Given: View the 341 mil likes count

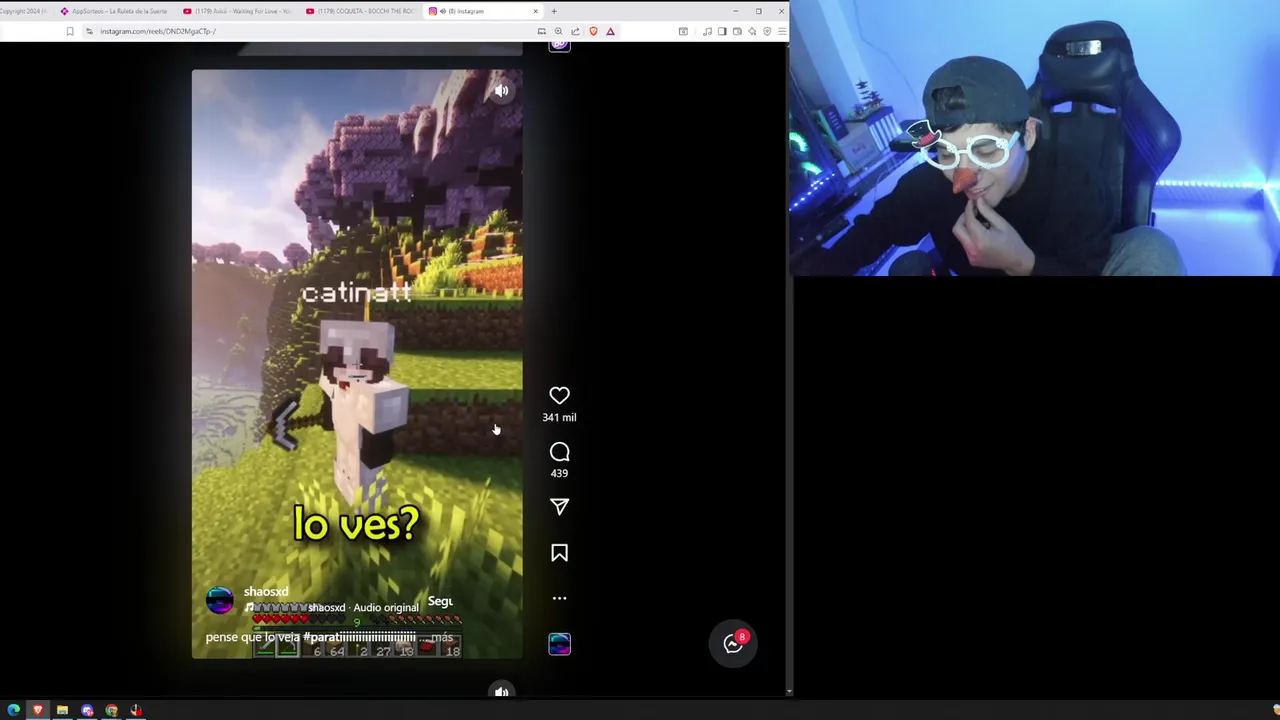Looking at the screenshot, I should pos(559,417).
